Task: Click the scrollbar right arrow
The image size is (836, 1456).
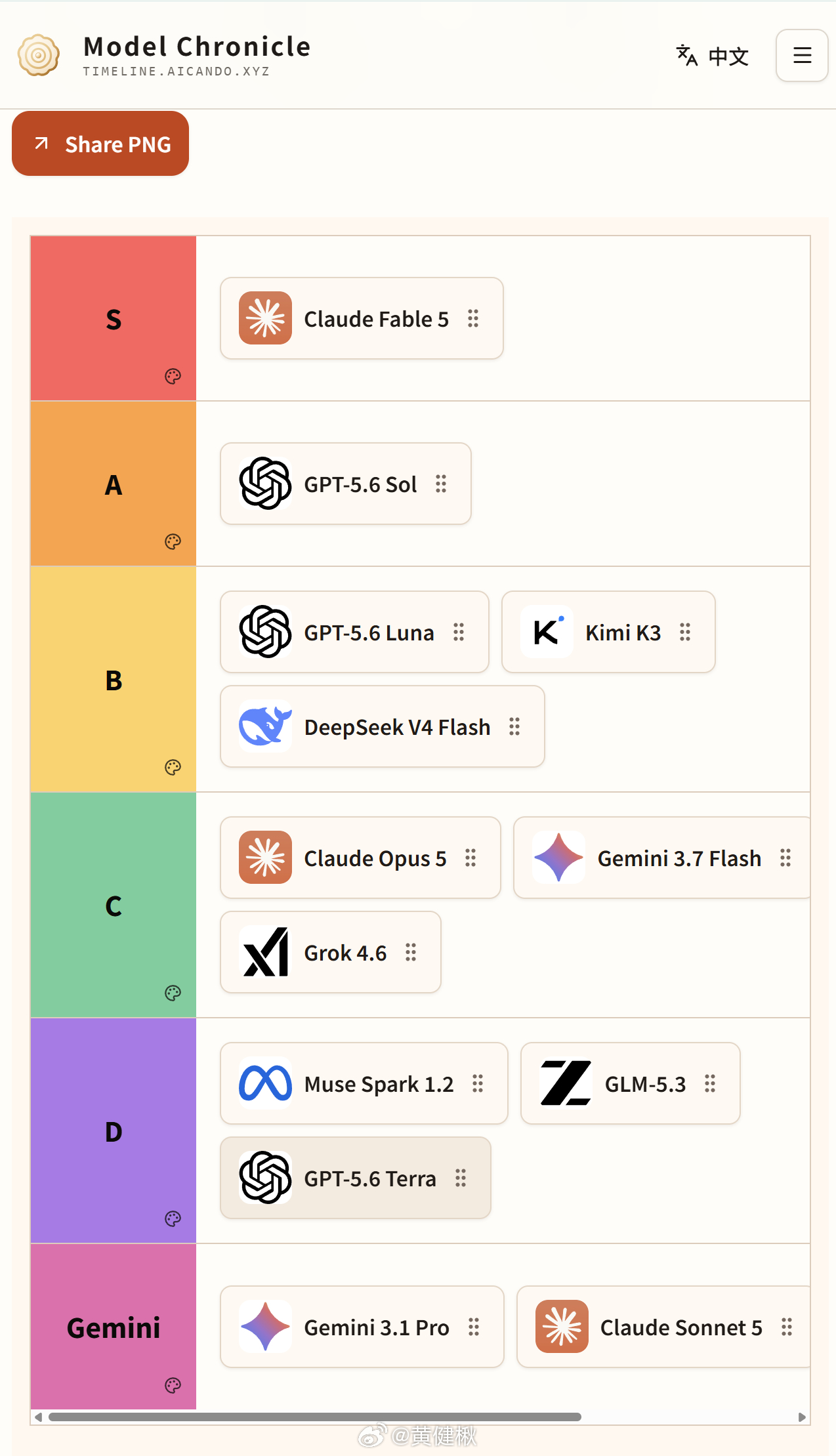Action: [x=802, y=1417]
